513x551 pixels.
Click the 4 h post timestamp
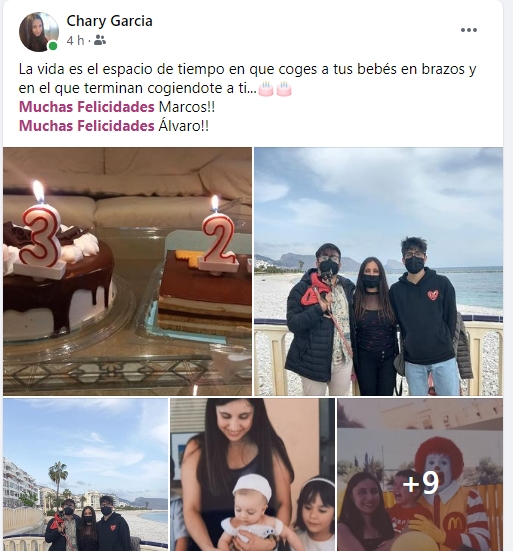[x=75, y=40]
